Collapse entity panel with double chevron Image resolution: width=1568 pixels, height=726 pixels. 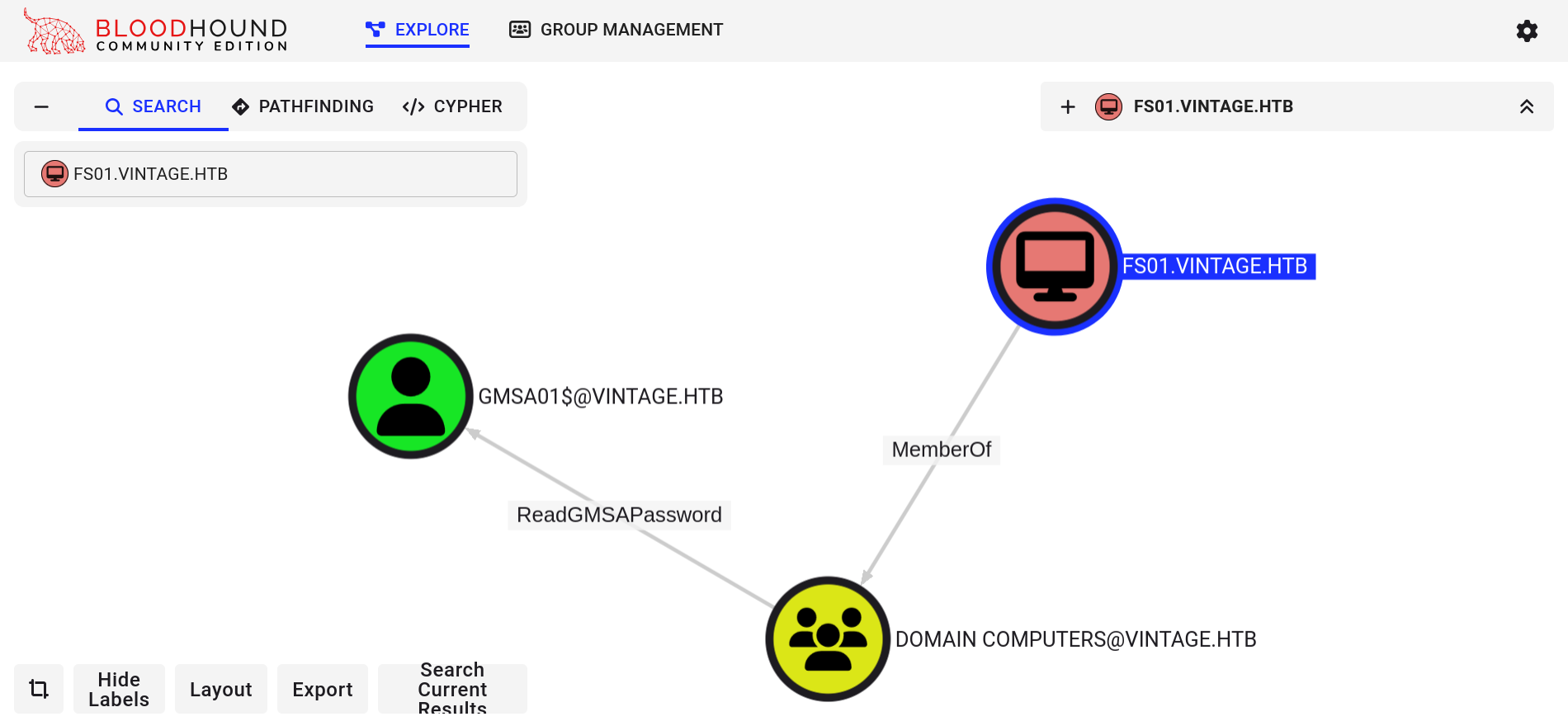(1527, 106)
